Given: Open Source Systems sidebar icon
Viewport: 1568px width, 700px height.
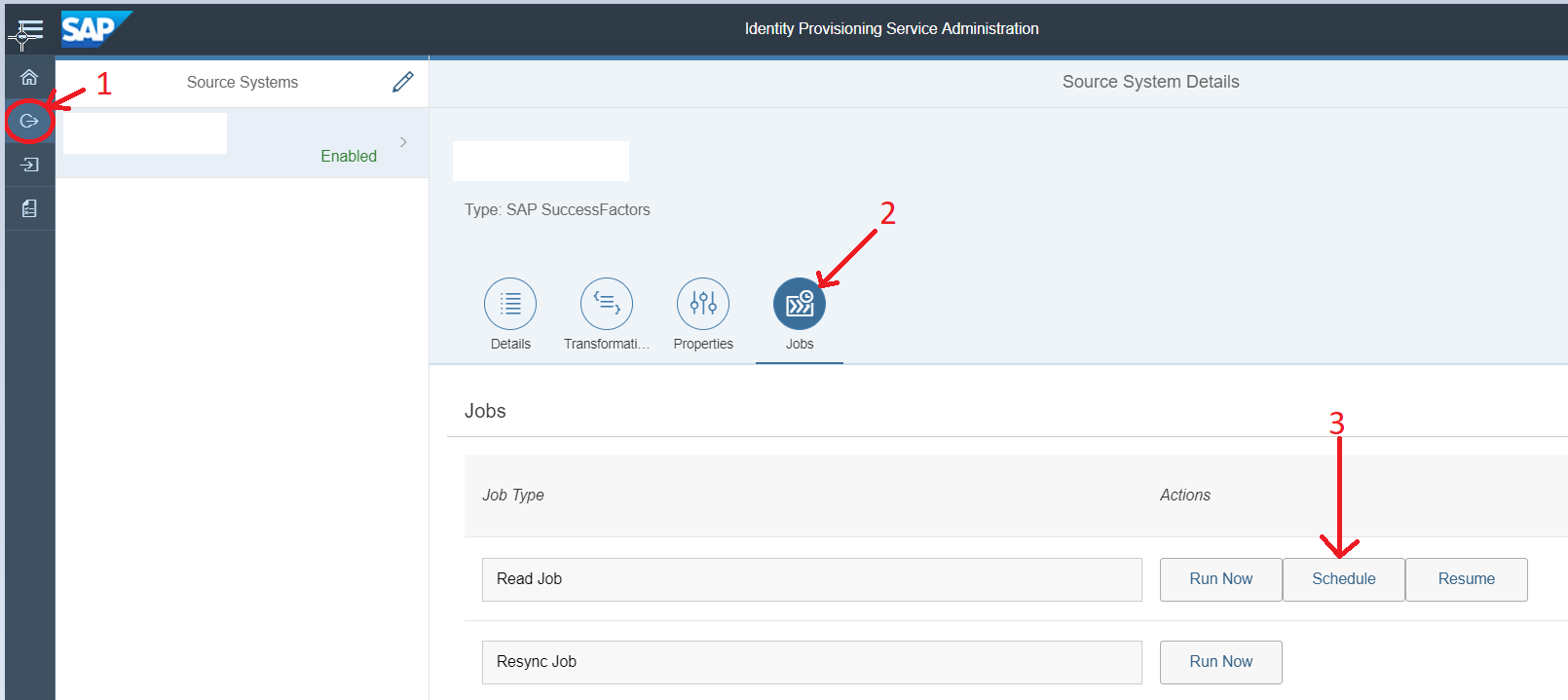Looking at the screenshot, I should coord(29,121).
